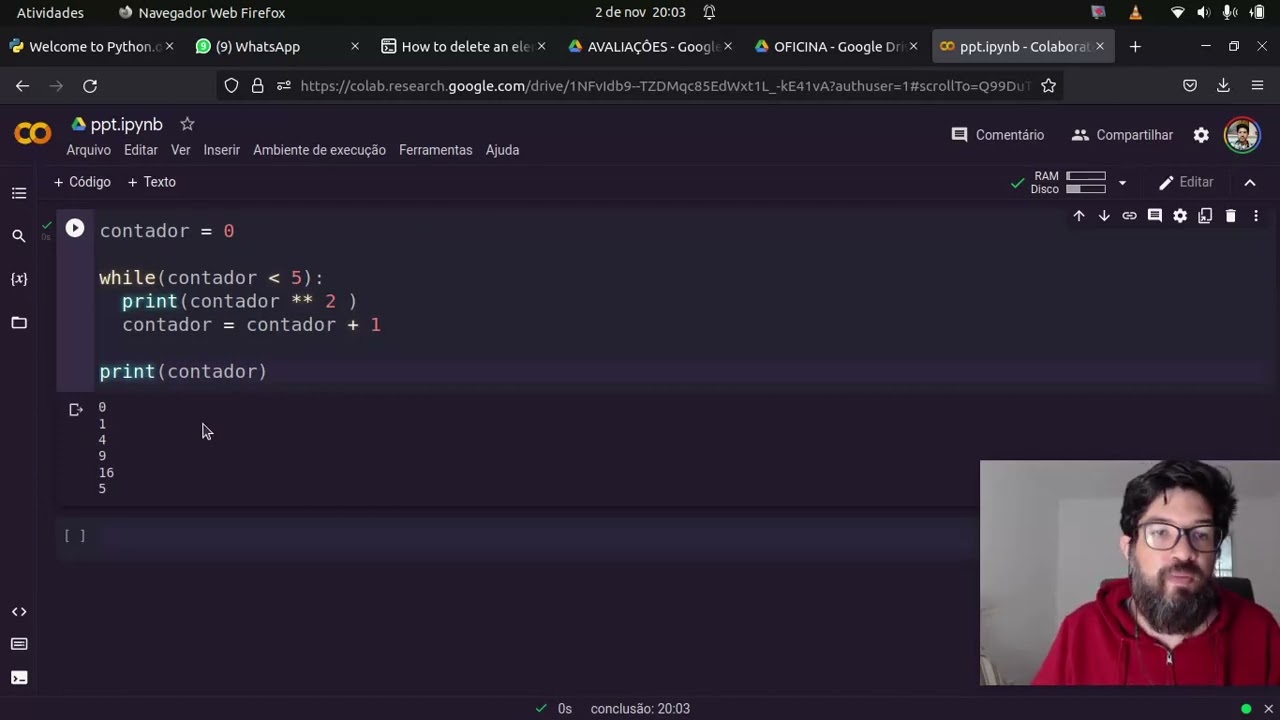Open the terminal icon in left sidebar
This screenshot has width=1280, height=720.
(x=19, y=678)
